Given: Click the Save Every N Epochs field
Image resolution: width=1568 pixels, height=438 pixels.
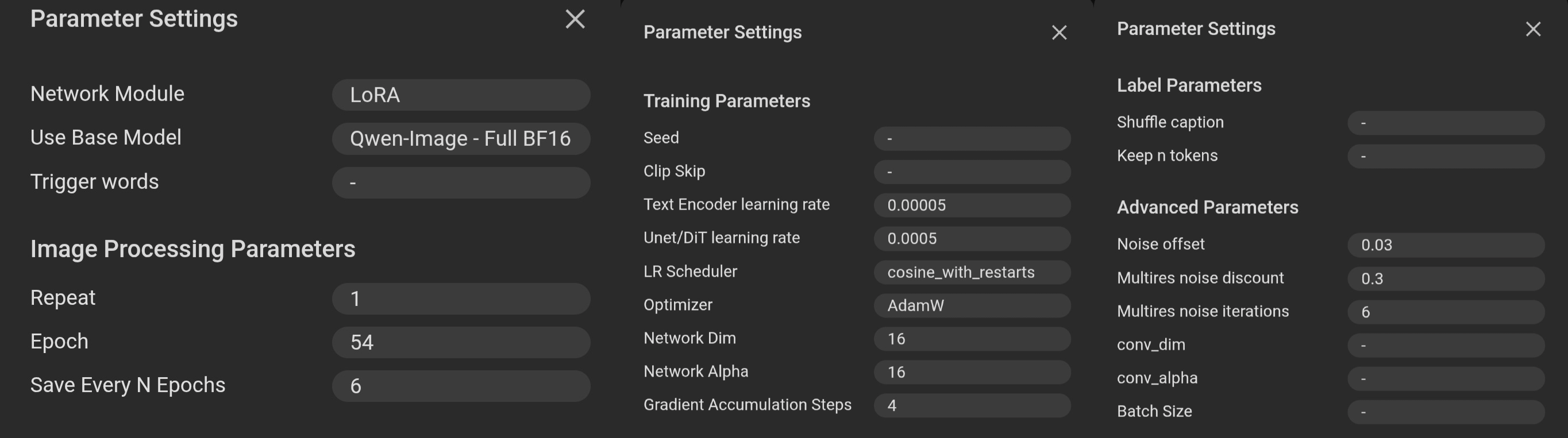Looking at the screenshot, I should [461, 386].
